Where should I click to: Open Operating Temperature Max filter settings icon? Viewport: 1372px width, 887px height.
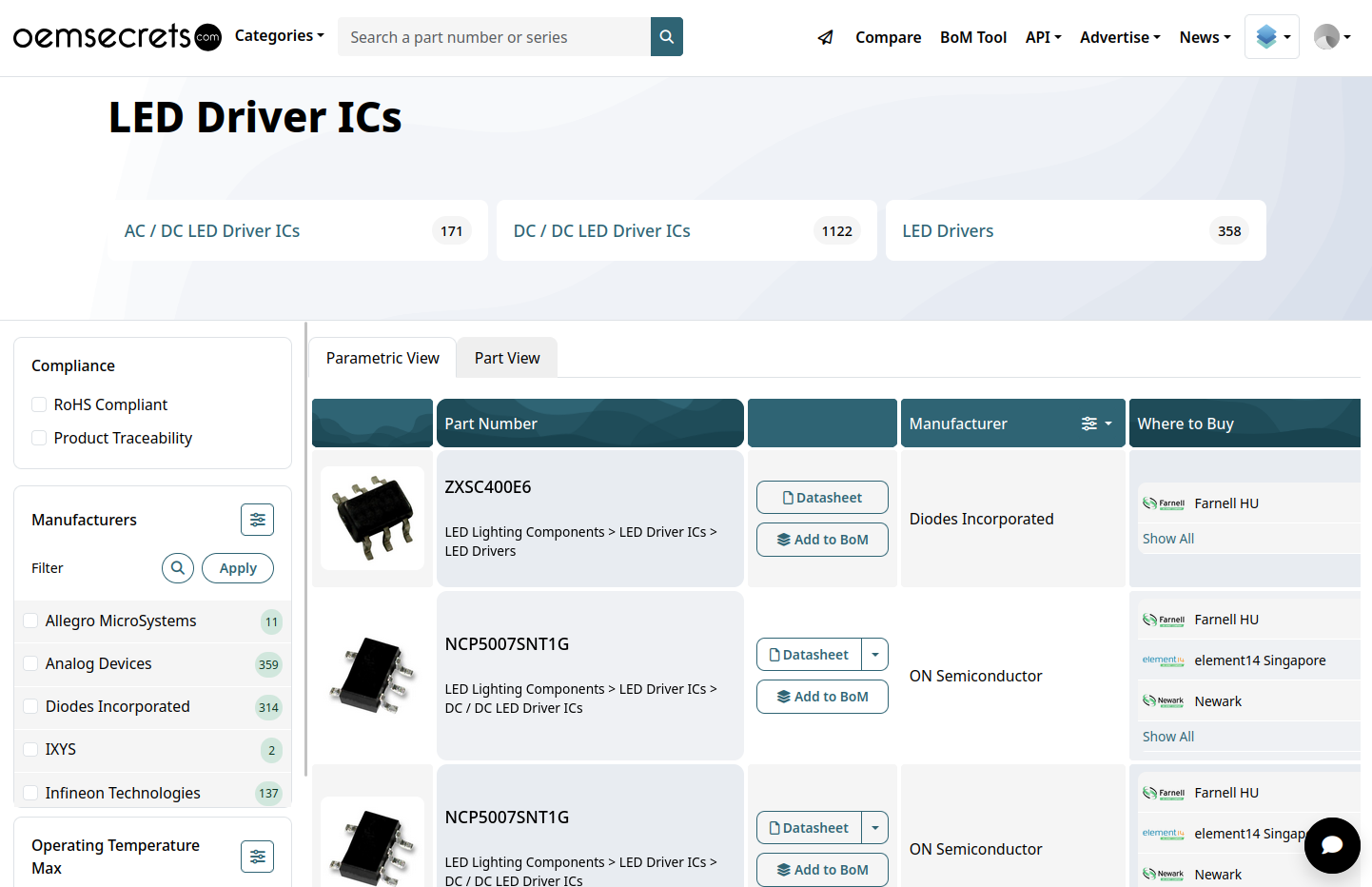(257, 857)
